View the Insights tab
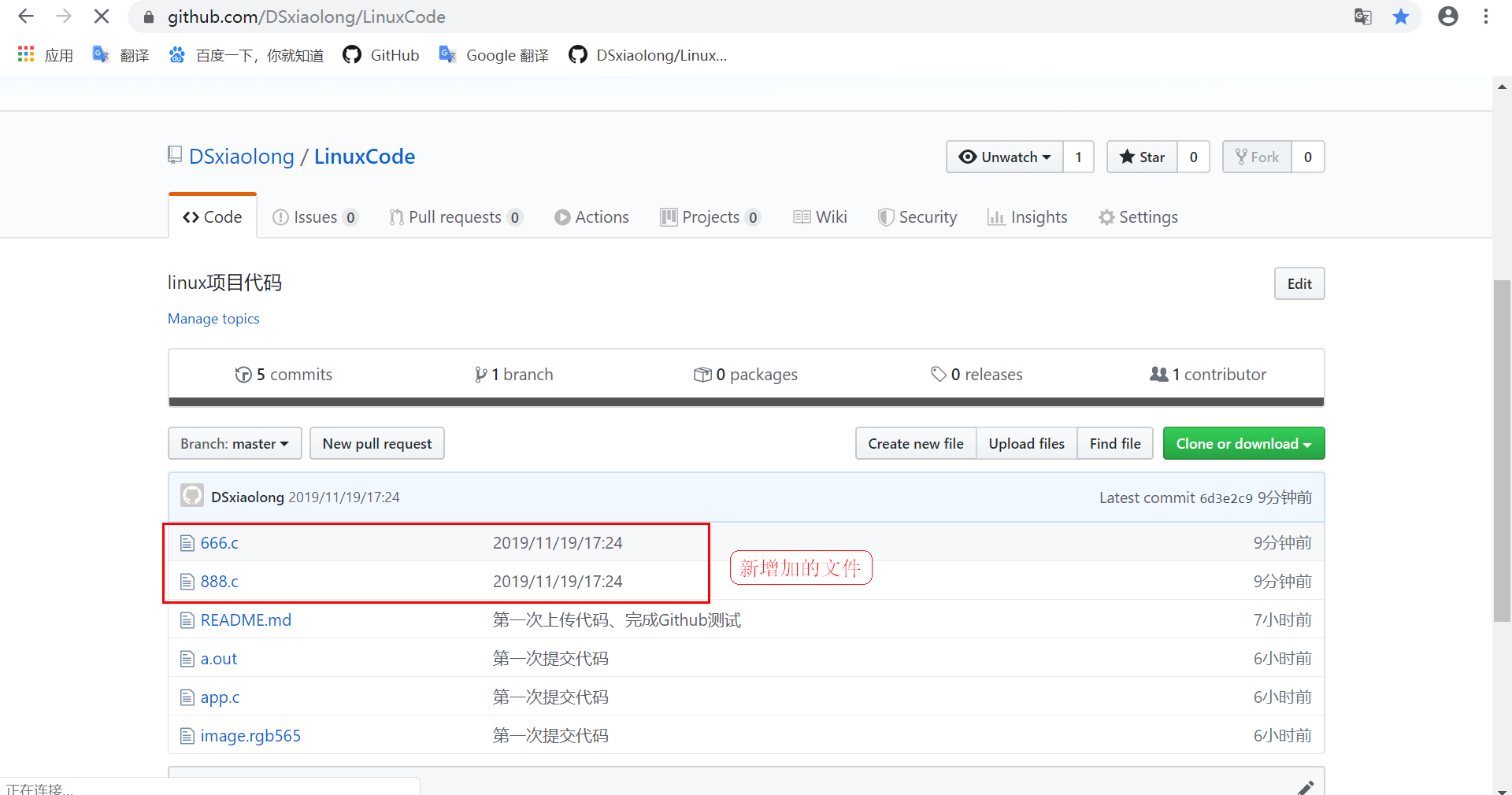Image resolution: width=1512 pixels, height=795 pixels. coord(1028,217)
